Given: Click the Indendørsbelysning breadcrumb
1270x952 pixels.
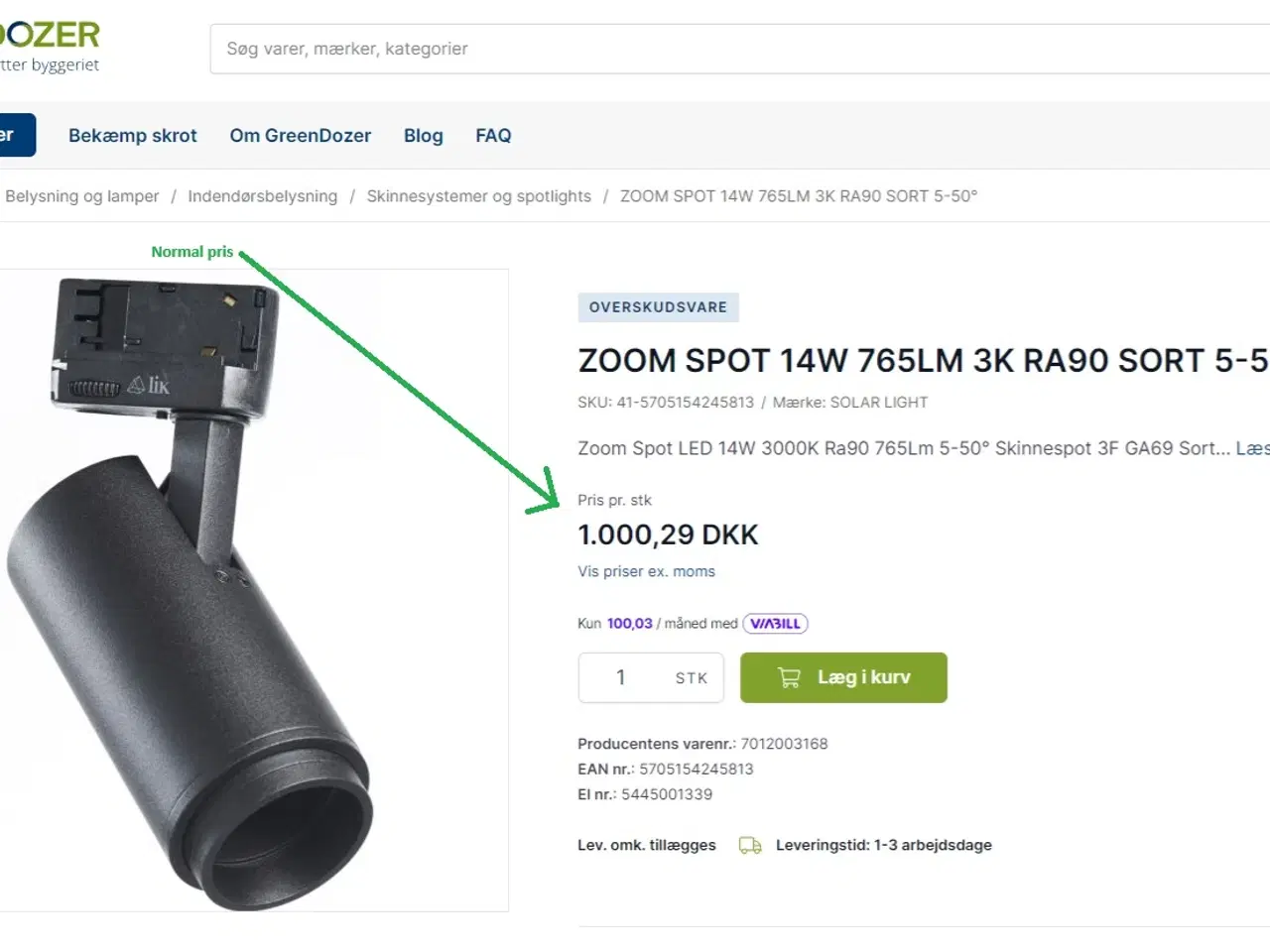Looking at the screenshot, I should 262,195.
